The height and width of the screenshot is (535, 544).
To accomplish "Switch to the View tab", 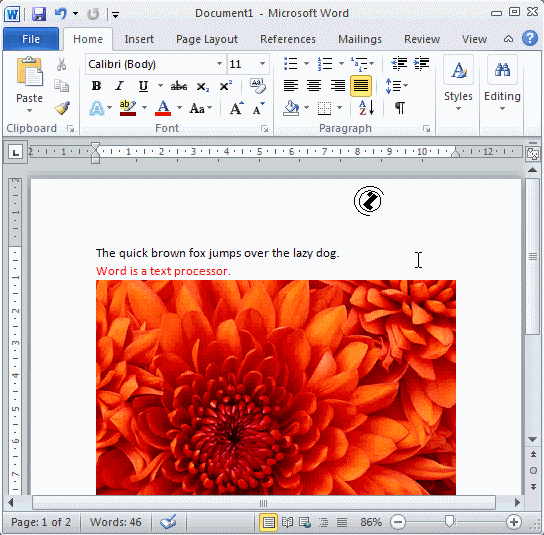I will [474, 39].
